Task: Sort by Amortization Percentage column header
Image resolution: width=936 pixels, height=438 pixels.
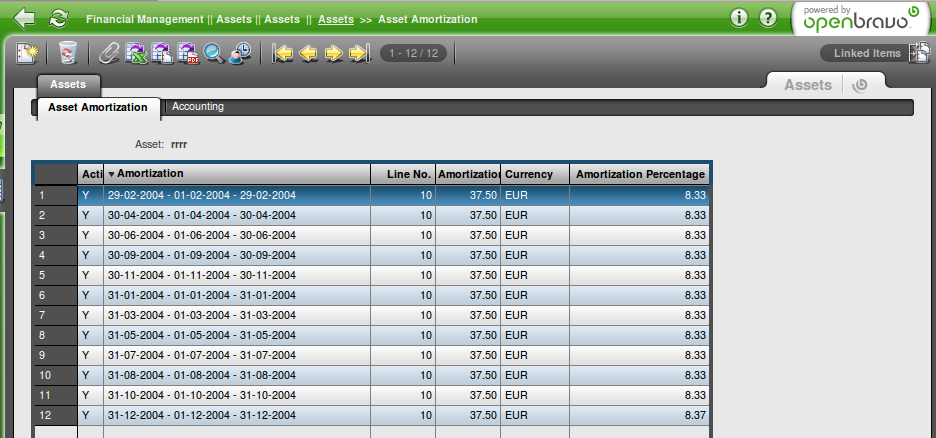Action: pyautogui.click(x=639, y=174)
